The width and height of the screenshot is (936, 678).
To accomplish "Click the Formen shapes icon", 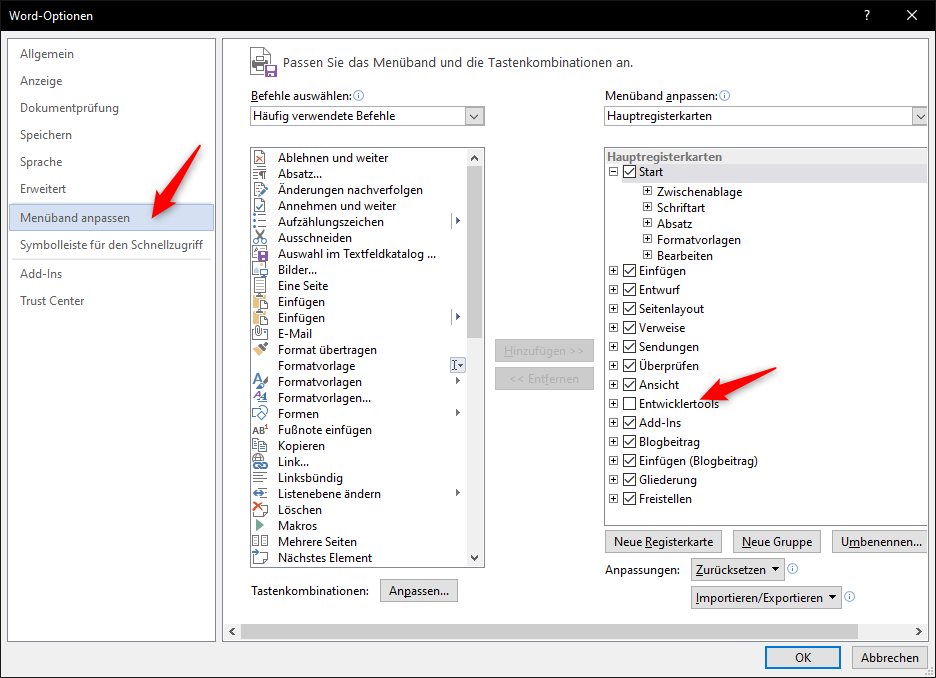I will (260, 414).
